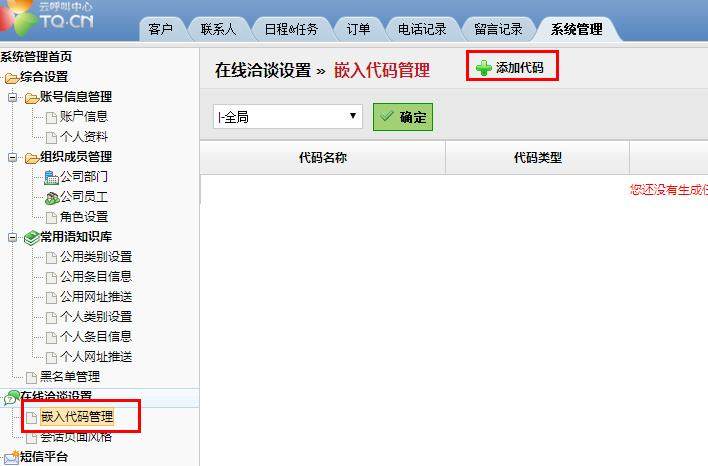Select 角色设置 in the tree
The image size is (708, 466).
click(x=84, y=217)
